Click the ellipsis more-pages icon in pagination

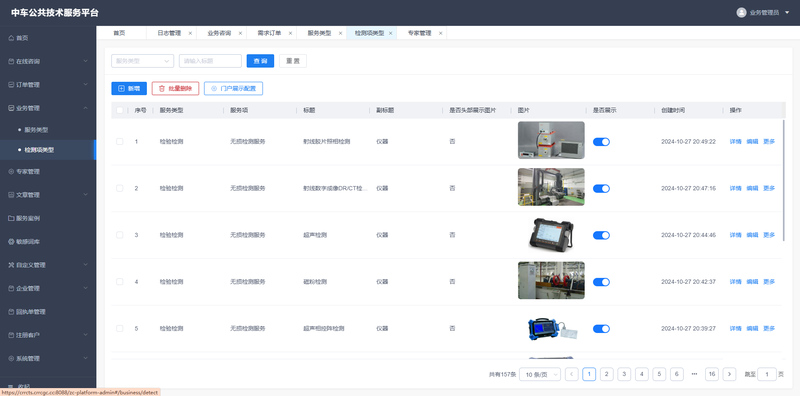pyautogui.click(x=694, y=374)
